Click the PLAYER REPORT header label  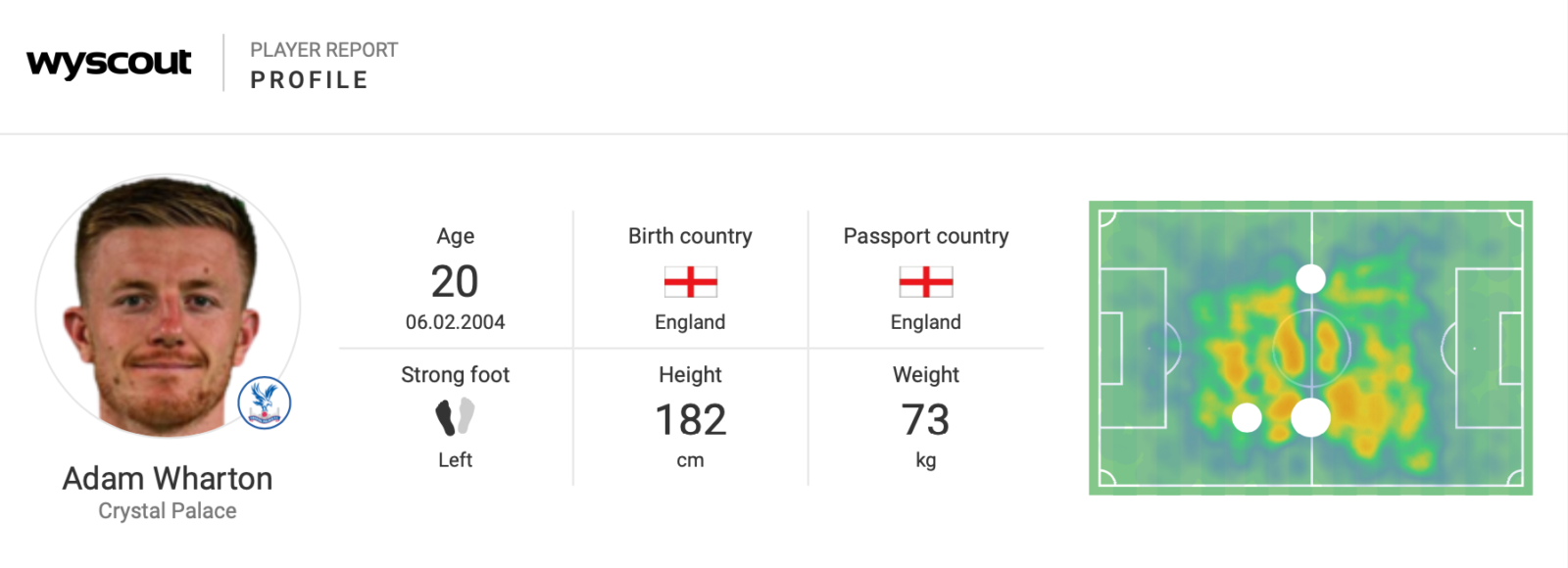324,50
